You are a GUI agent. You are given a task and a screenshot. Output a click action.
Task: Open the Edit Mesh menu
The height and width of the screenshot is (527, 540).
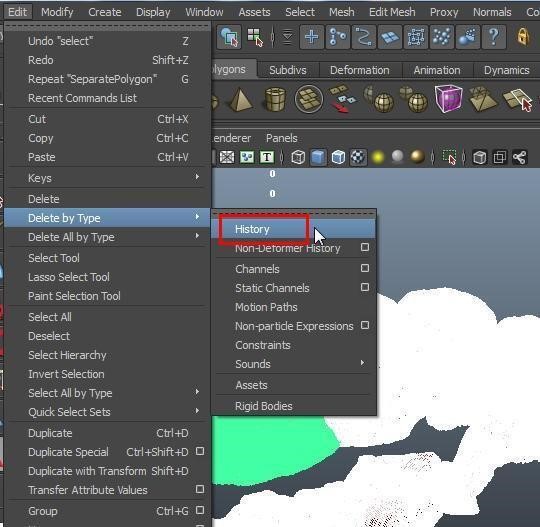coord(392,12)
